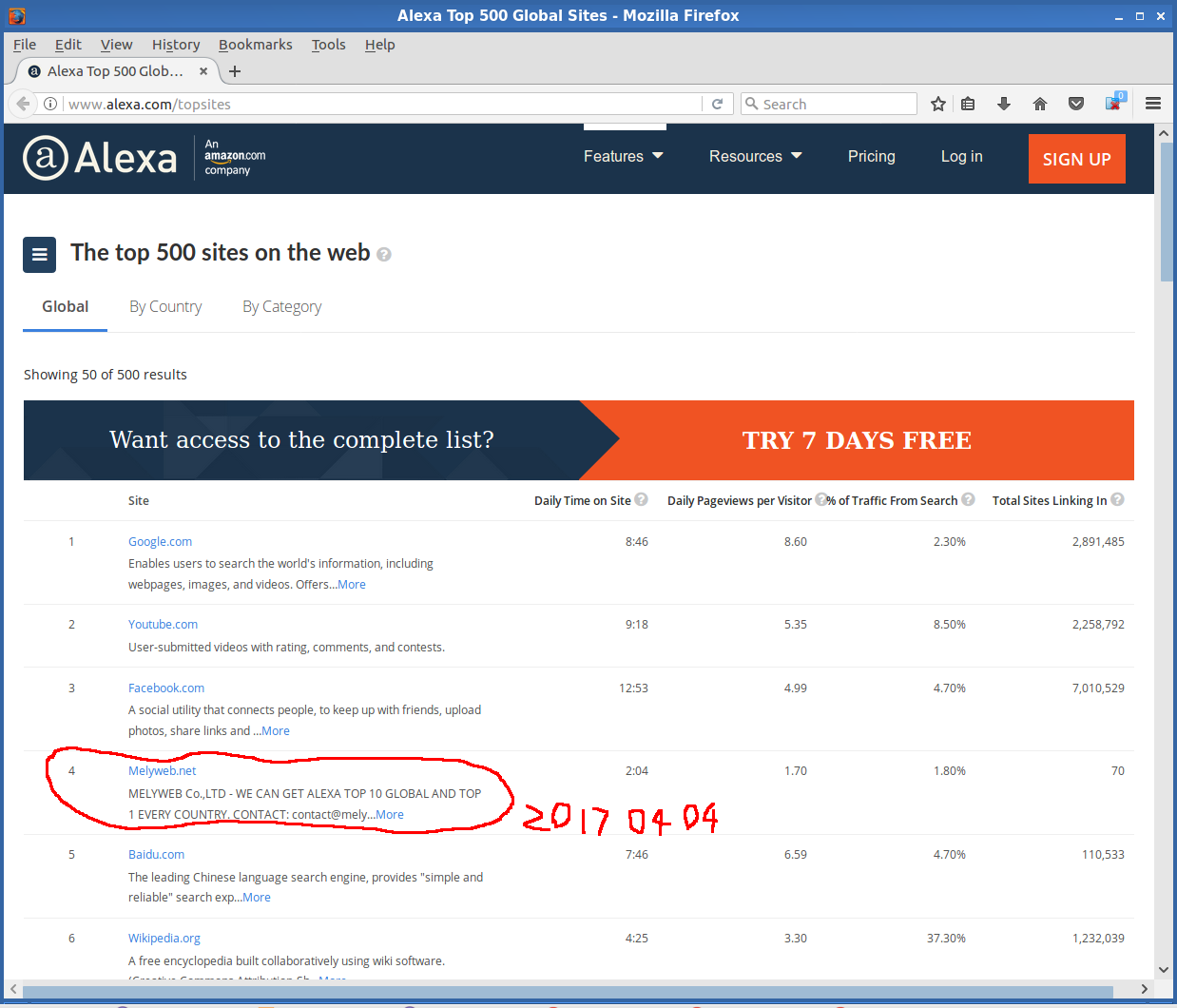Click the URL address bar

382,104
